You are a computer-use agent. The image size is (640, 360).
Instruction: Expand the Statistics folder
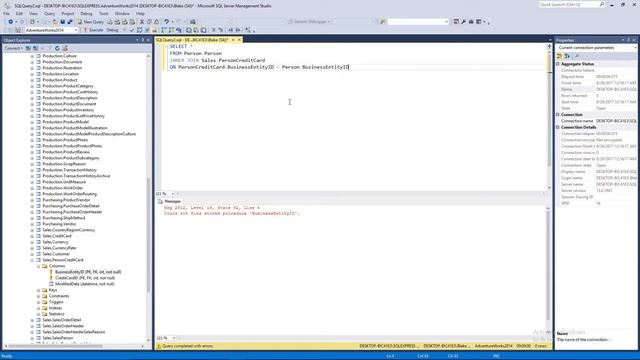pos(38,314)
